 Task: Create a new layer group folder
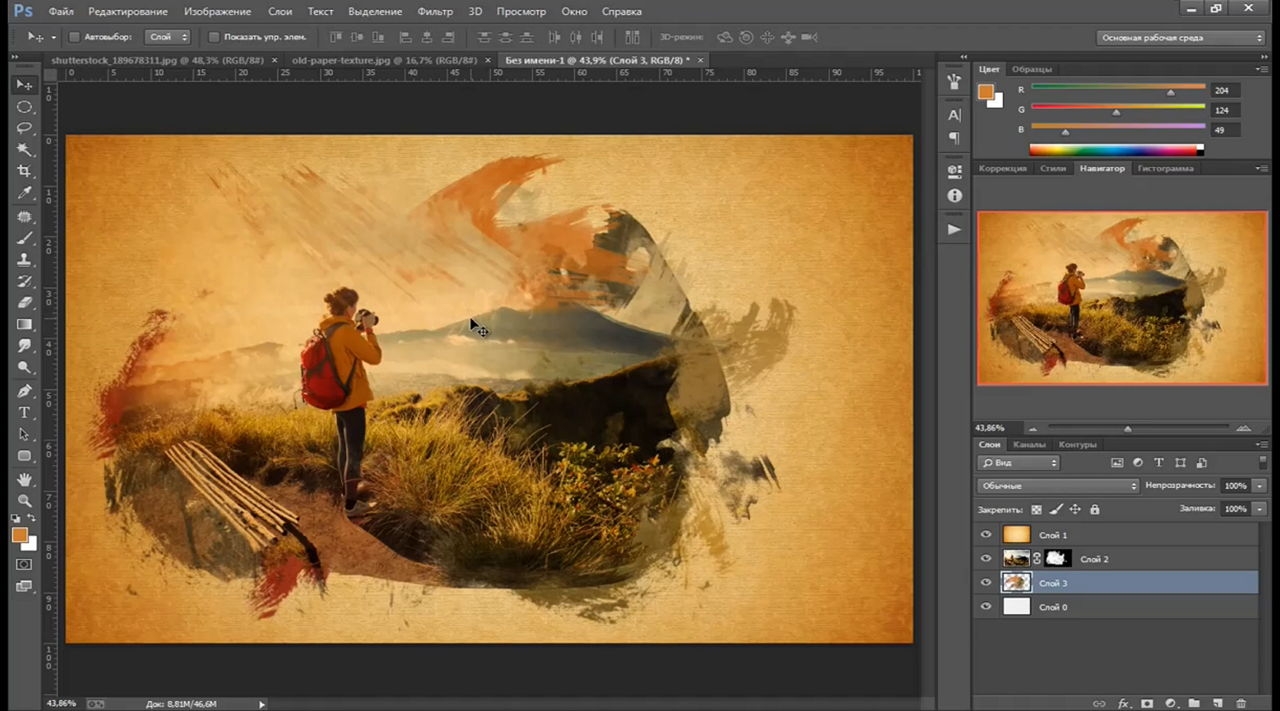pyautogui.click(x=1194, y=704)
